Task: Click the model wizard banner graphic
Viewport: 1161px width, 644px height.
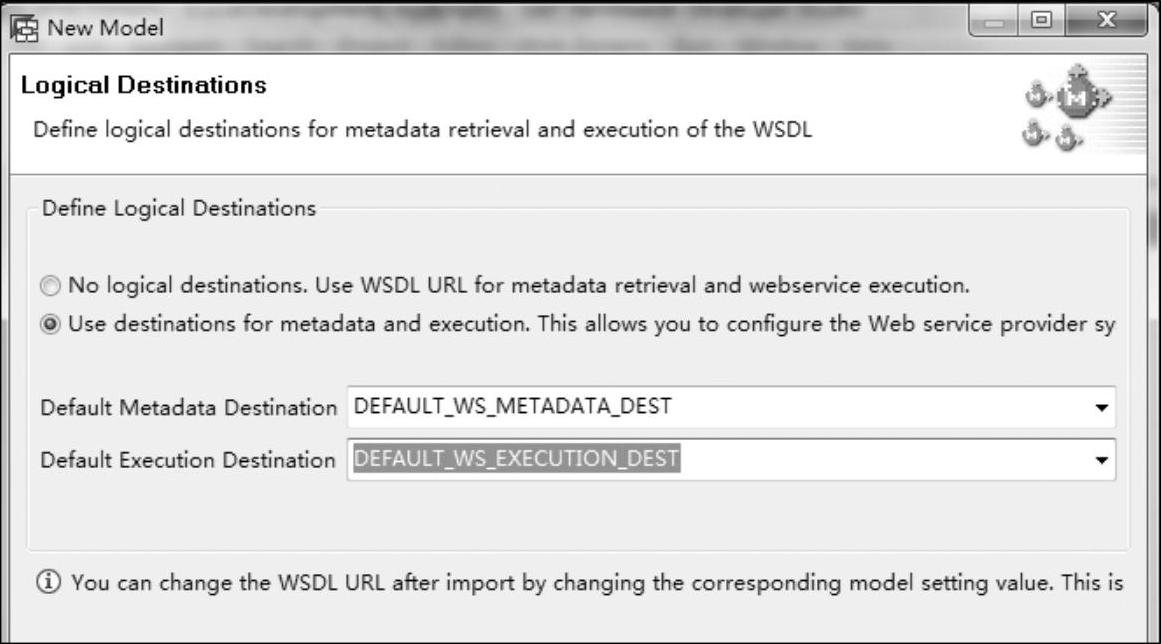Action: (x=1066, y=108)
